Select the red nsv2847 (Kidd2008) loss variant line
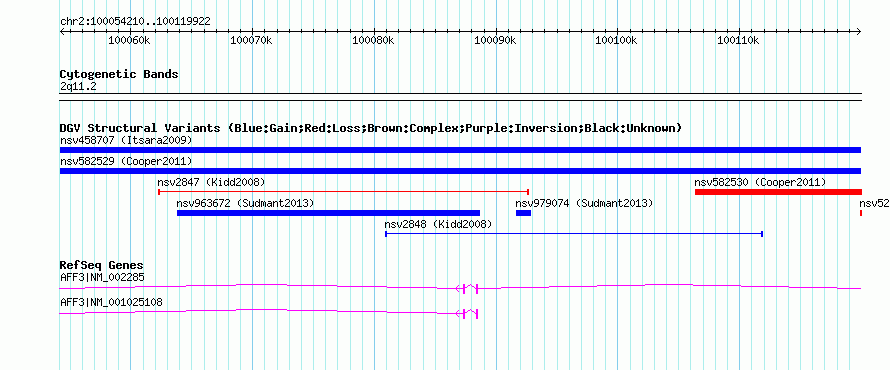This screenshot has width=890, height=370. click(x=343, y=192)
